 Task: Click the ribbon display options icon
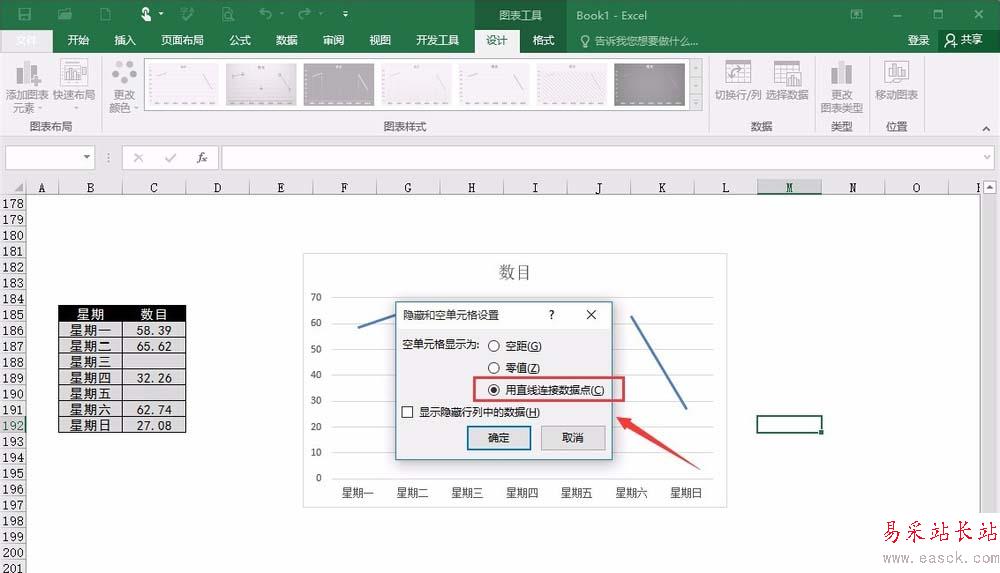click(857, 14)
